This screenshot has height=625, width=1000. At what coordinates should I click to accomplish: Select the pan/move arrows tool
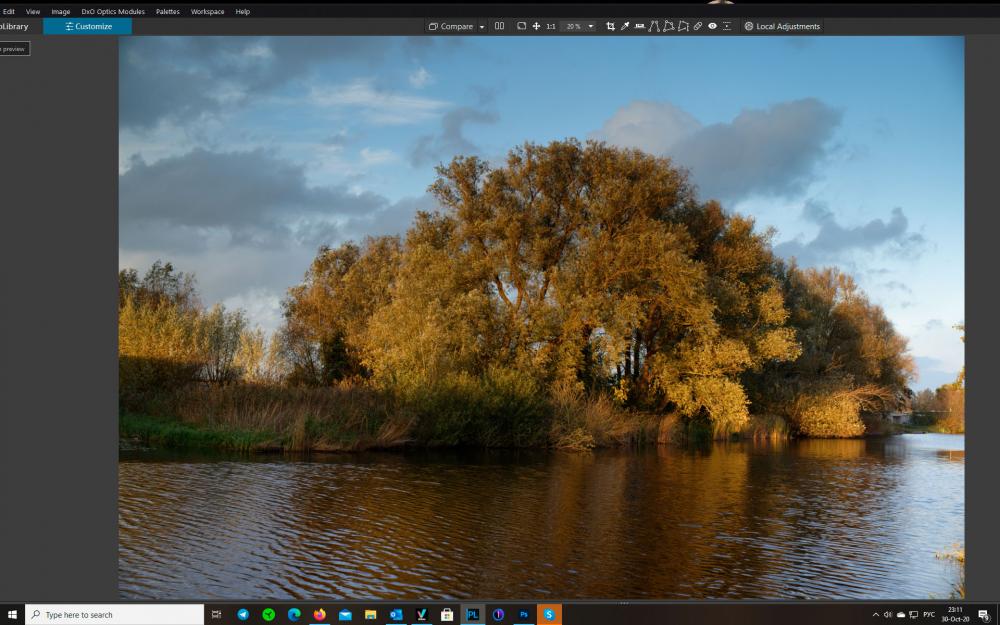[x=536, y=26]
